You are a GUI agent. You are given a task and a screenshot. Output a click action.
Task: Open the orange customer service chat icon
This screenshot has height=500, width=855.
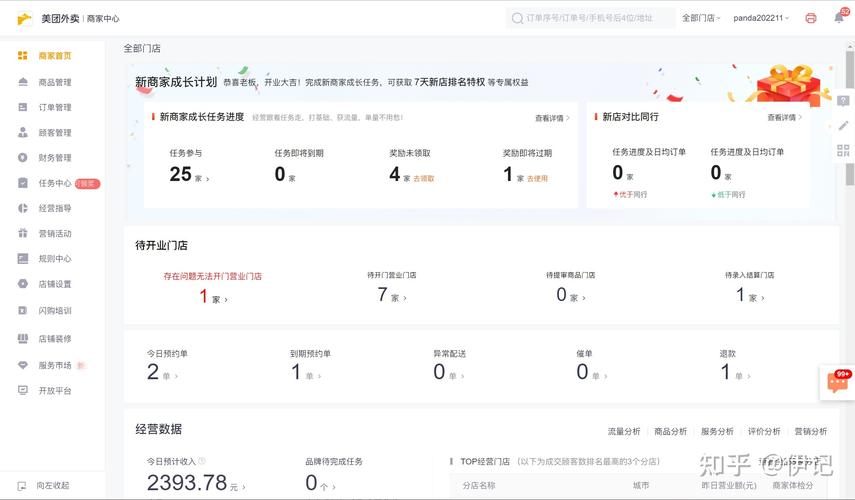pyautogui.click(x=837, y=384)
